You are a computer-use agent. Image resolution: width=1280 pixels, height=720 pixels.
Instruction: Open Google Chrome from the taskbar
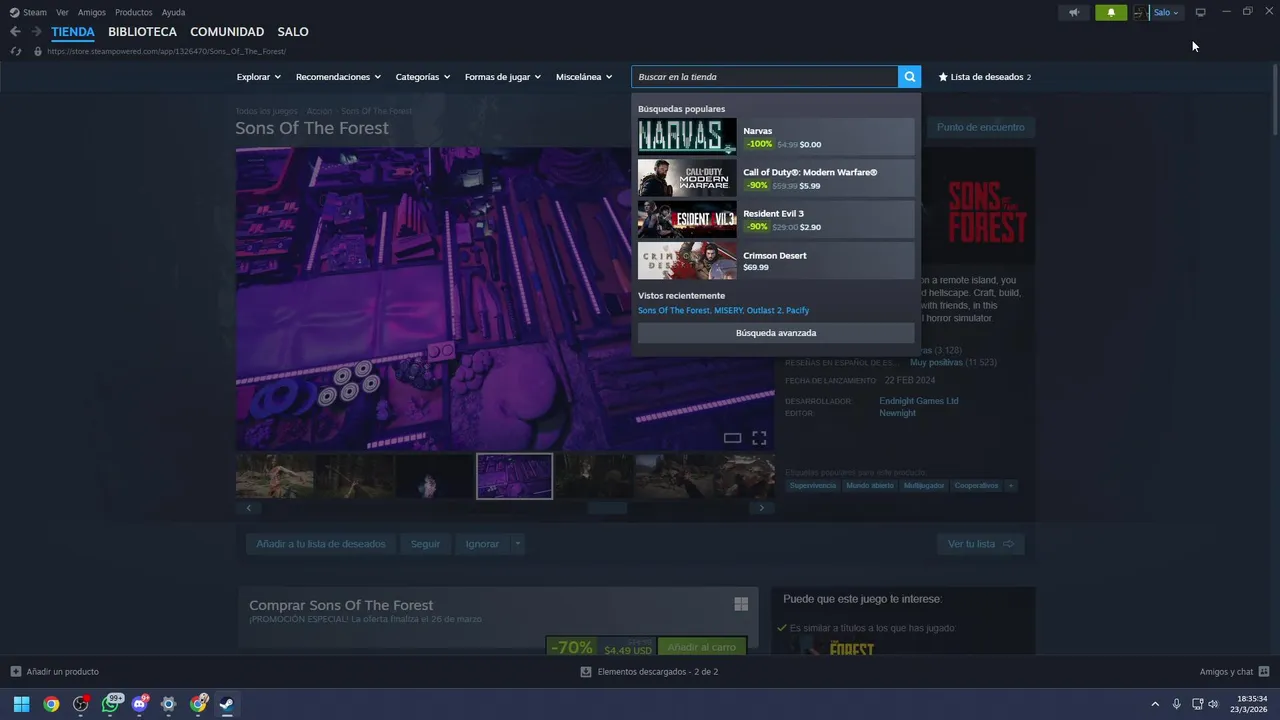pos(51,704)
